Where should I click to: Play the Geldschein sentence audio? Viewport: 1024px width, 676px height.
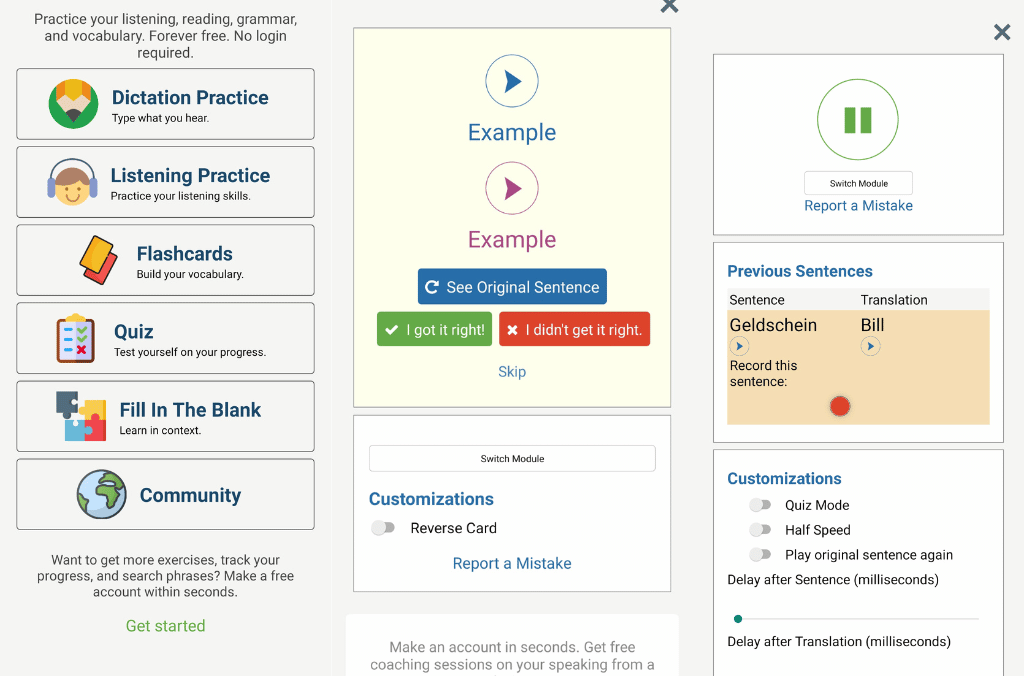coord(739,346)
